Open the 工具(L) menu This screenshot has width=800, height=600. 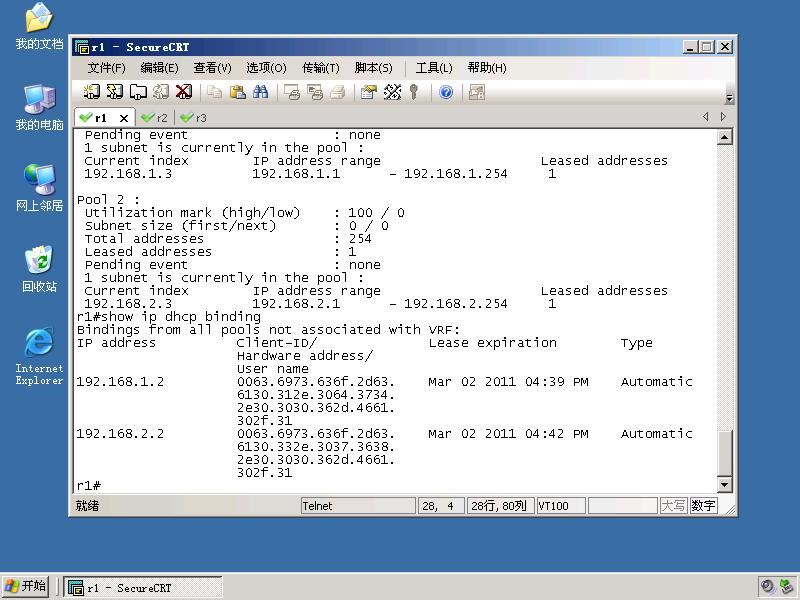point(434,68)
